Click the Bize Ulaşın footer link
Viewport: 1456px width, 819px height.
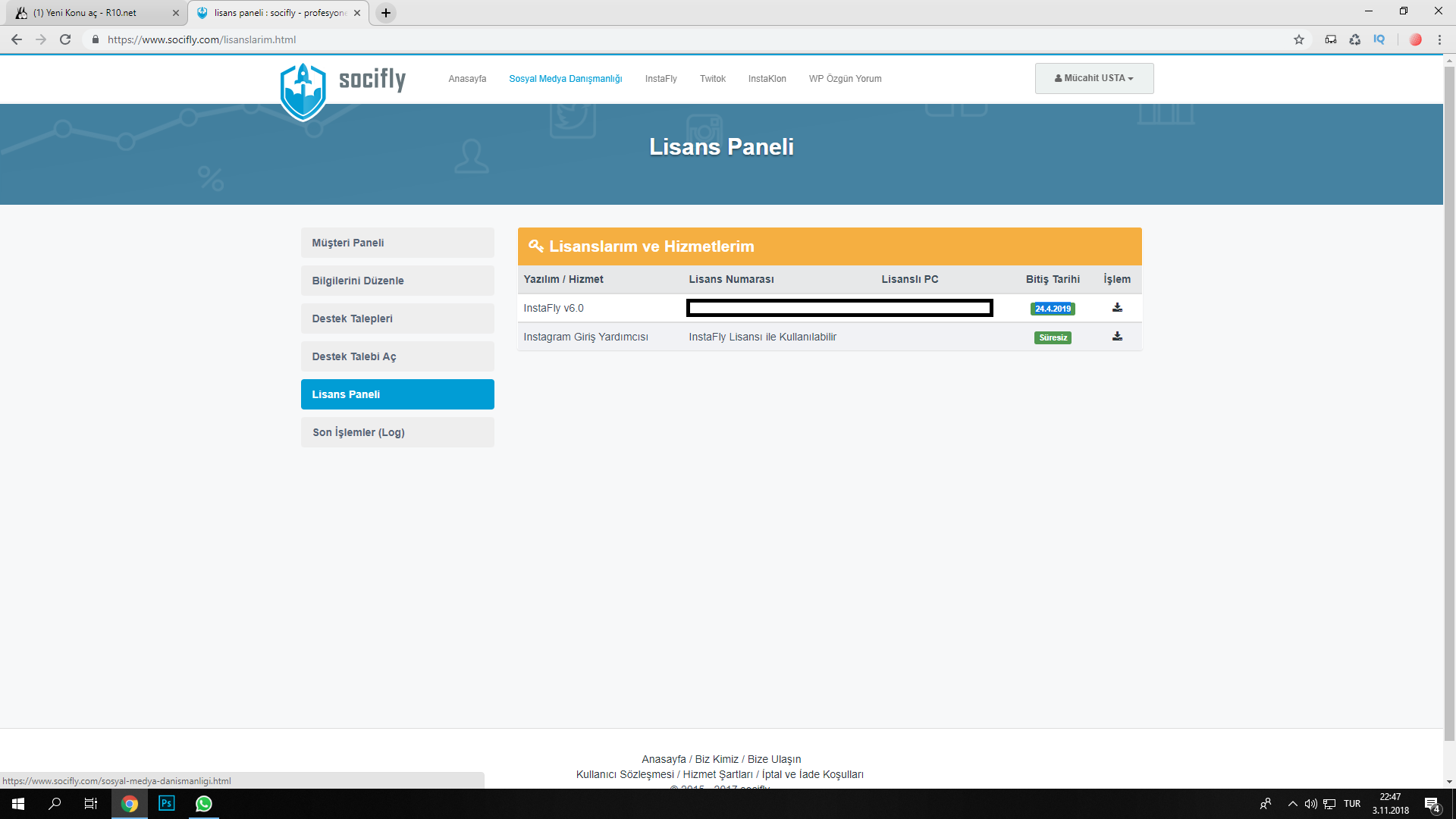coord(774,759)
